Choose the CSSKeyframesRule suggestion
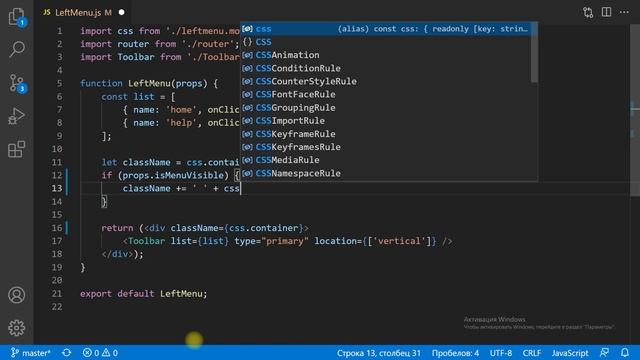Viewport: 640px width, 360px height. [386, 147]
